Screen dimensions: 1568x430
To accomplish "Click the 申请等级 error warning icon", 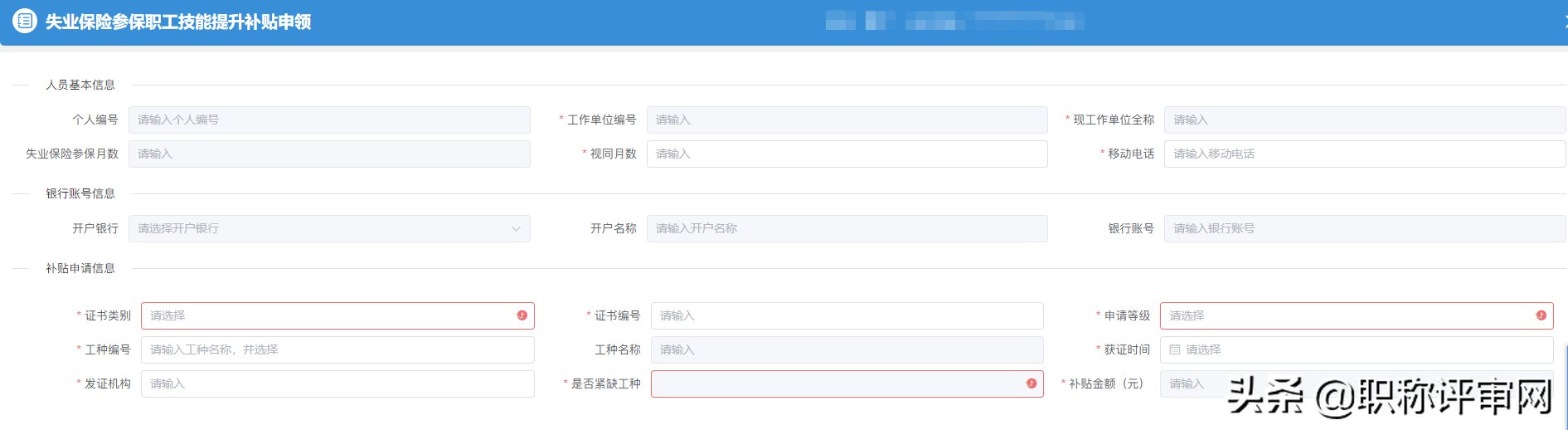I will point(1541,315).
